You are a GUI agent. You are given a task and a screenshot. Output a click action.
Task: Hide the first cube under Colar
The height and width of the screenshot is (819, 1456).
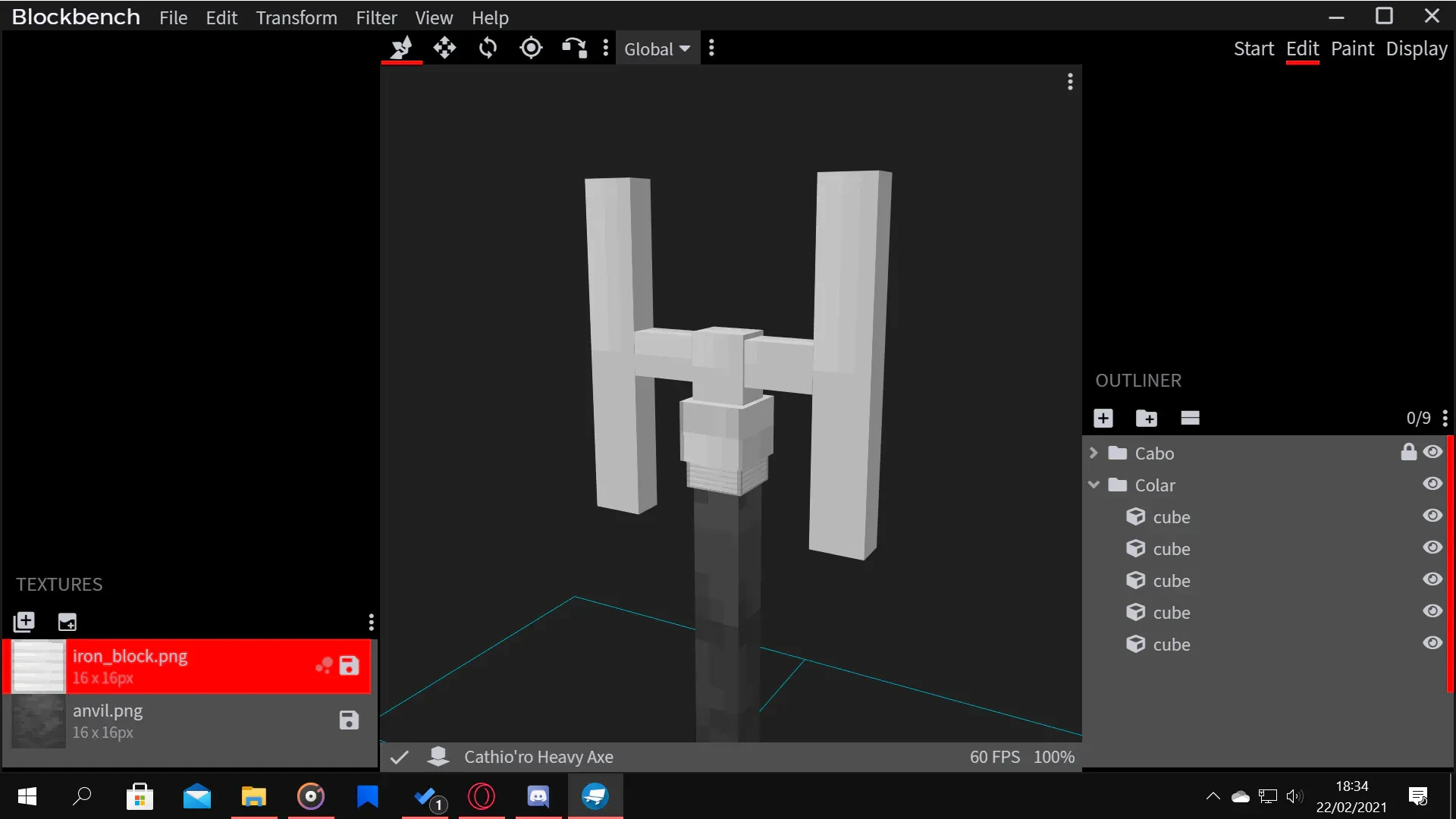pos(1432,516)
